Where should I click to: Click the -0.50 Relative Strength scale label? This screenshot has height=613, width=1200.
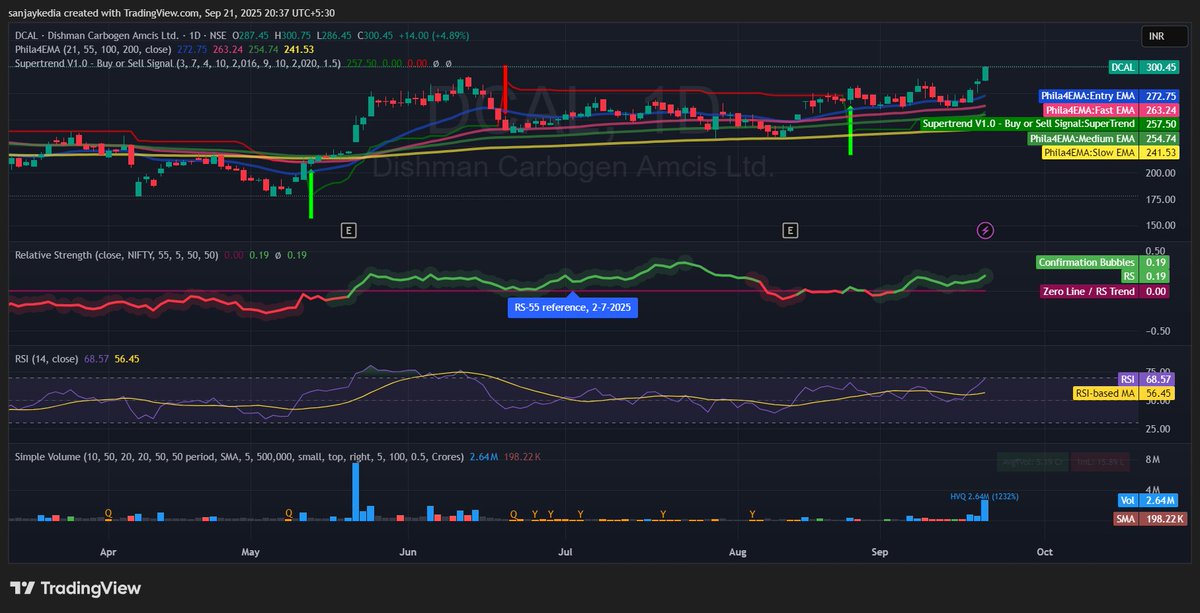[x=1157, y=330]
